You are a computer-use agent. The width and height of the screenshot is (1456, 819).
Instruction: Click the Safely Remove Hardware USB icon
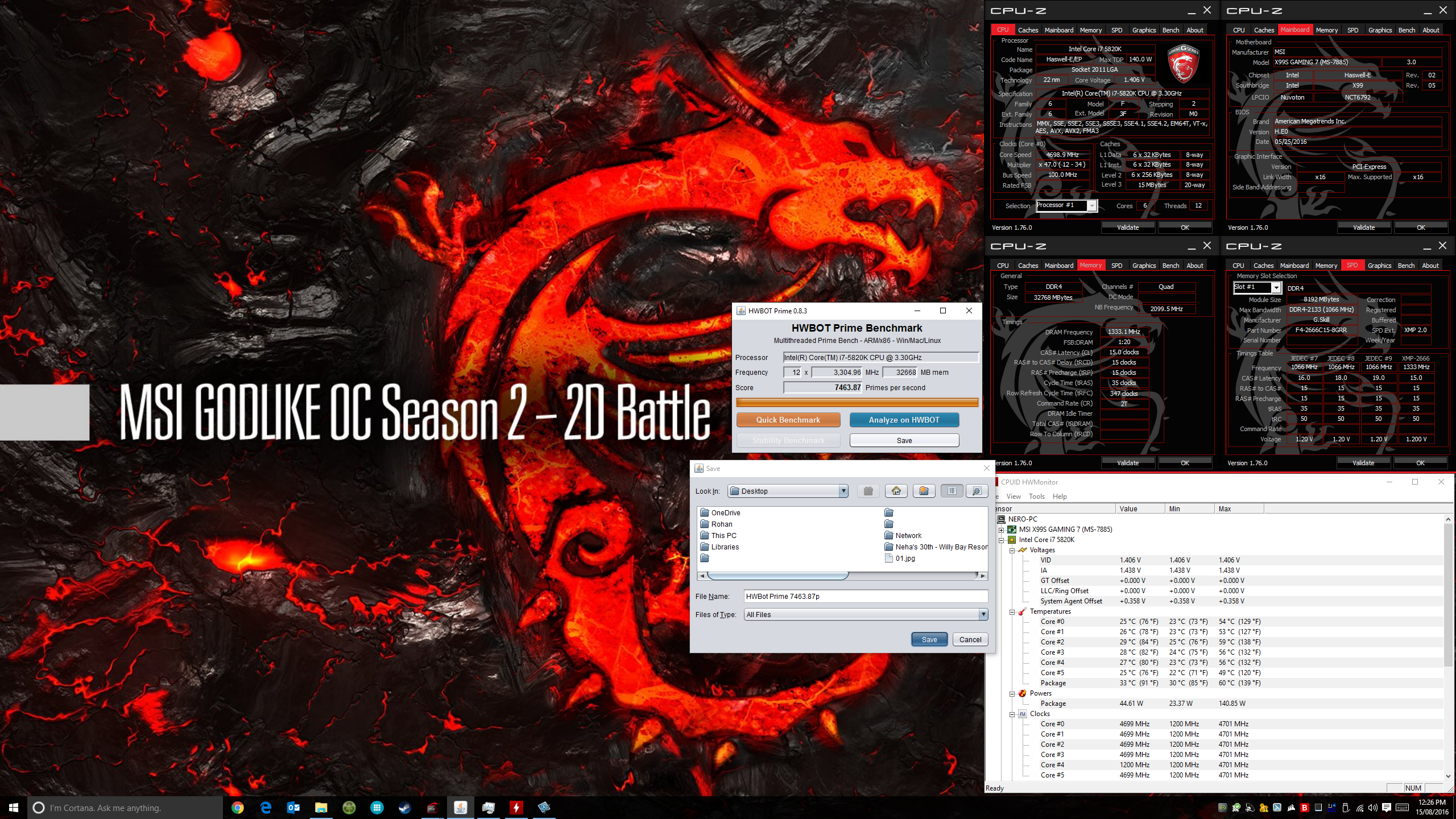pos(1346,807)
